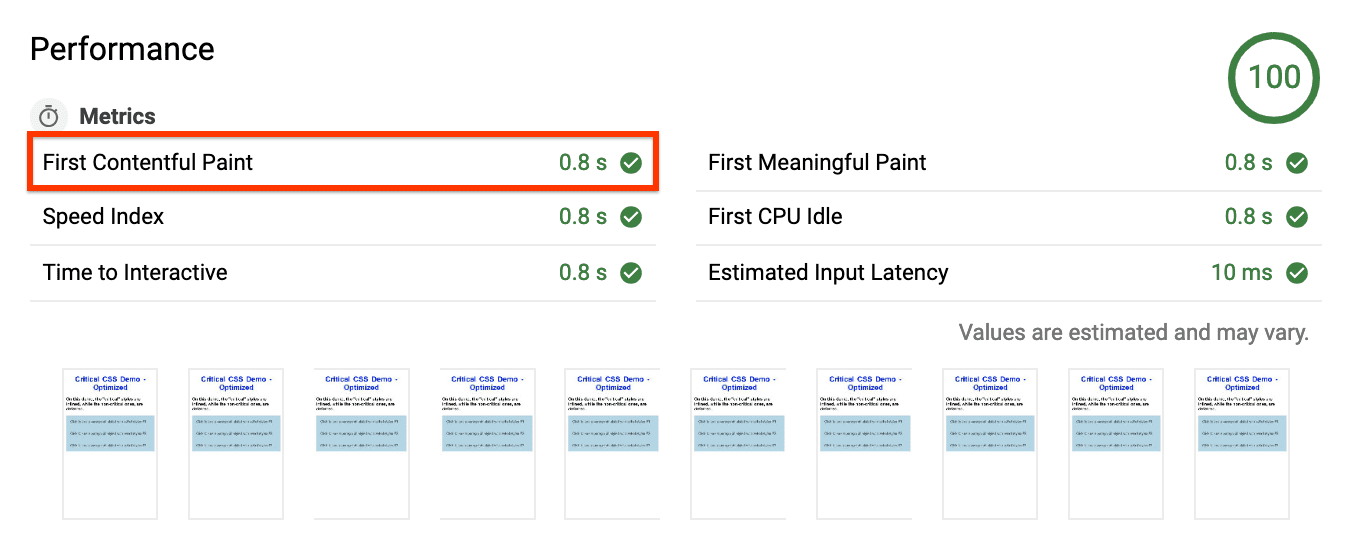
Task: Click the green check beside Time to Interactive
Action: (x=631, y=273)
